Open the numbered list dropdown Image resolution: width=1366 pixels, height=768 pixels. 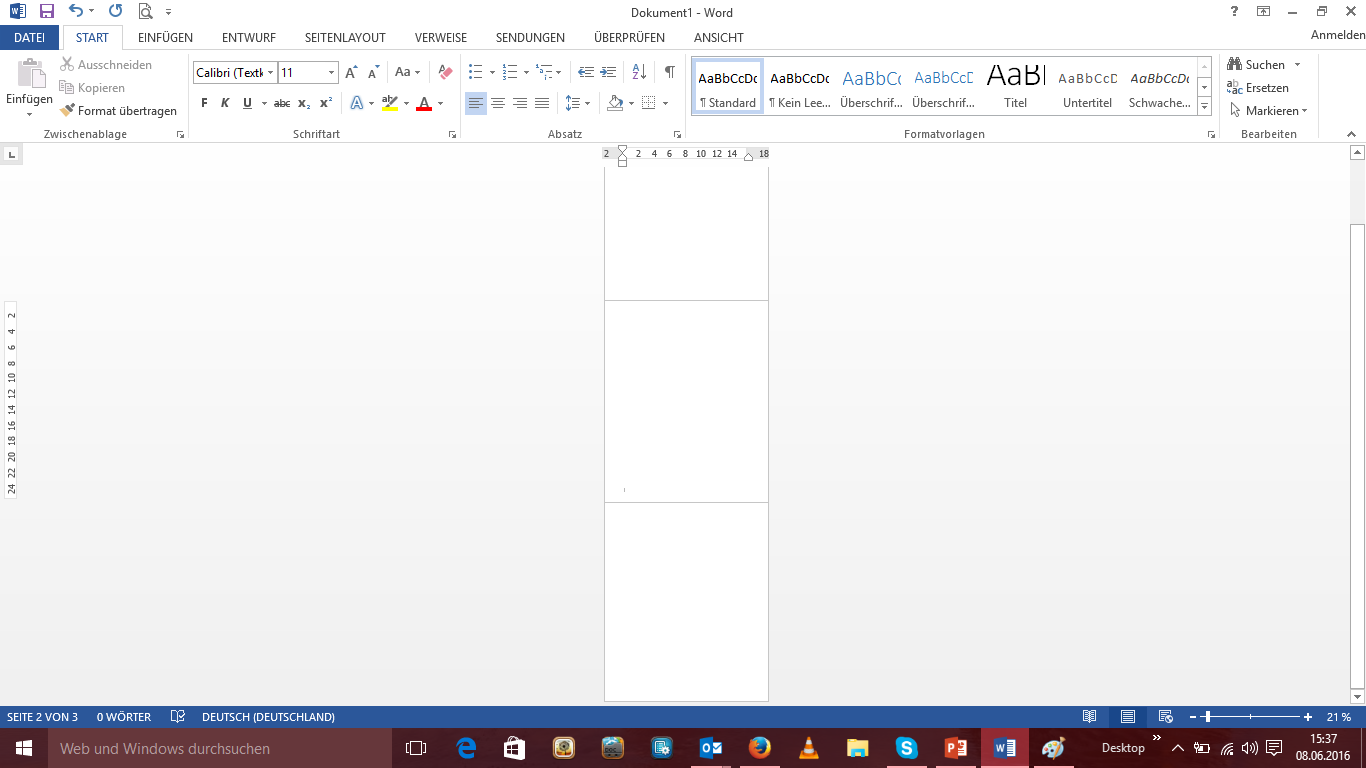[x=527, y=73]
